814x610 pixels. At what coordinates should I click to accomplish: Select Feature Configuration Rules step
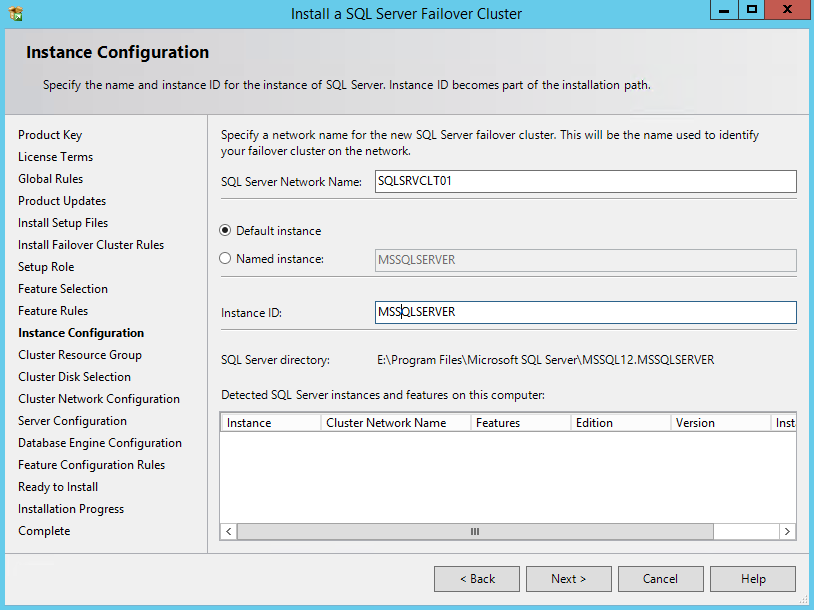91,465
